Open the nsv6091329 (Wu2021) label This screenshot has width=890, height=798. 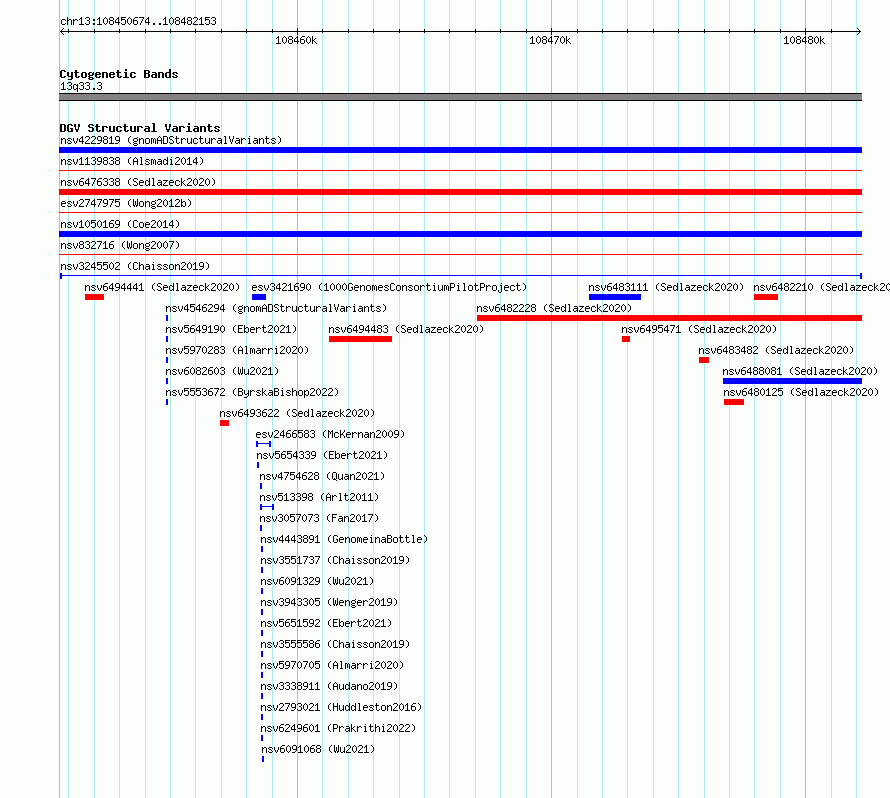(x=317, y=581)
